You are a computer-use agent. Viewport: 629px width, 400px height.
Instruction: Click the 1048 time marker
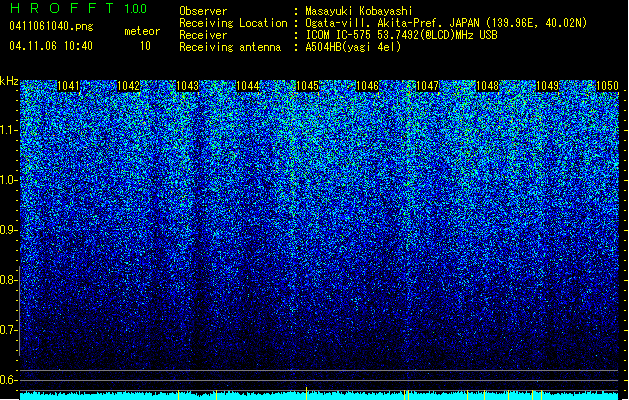(x=487, y=86)
